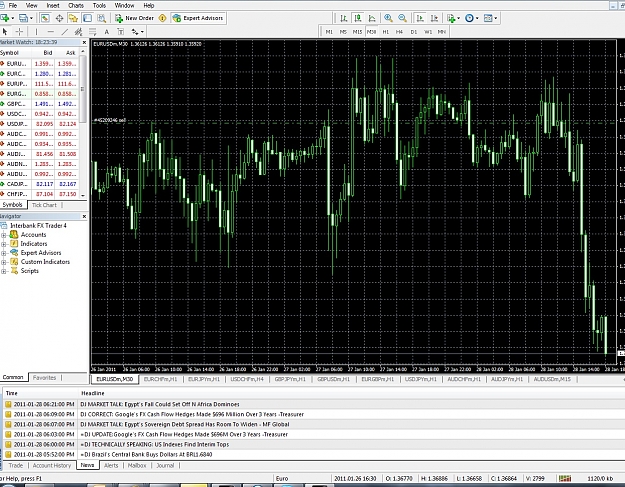
Task: Zoom out on the chart
Action: [403, 18]
